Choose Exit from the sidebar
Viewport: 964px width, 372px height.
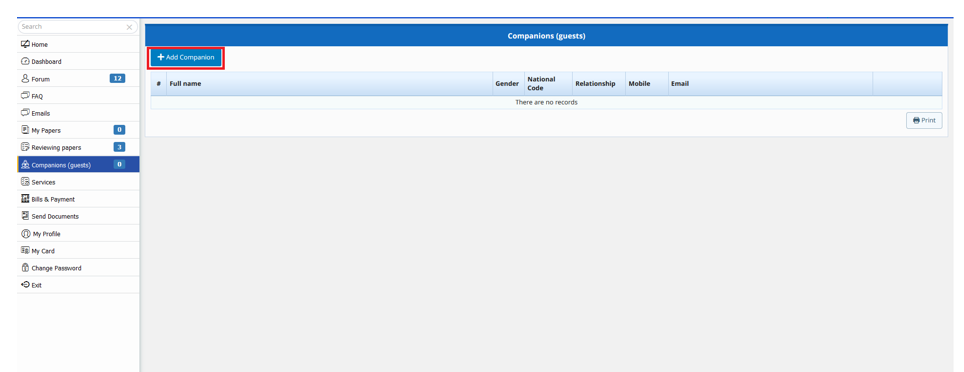(x=78, y=285)
